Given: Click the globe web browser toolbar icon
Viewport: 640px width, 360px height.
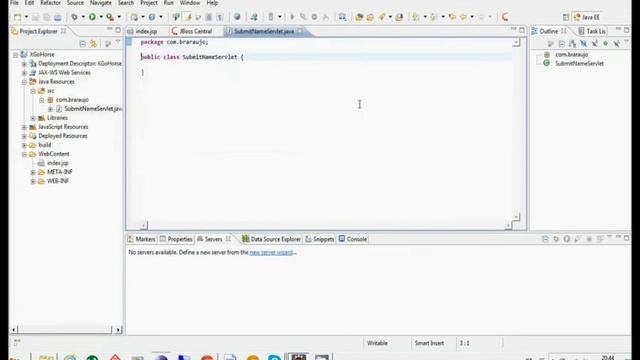Looking at the screenshot, I should click(x=237, y=17).
